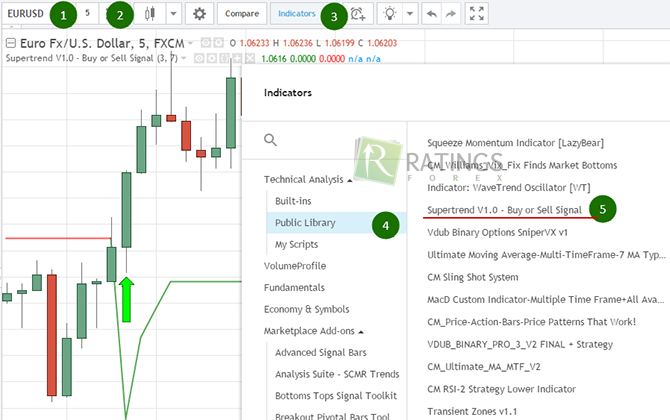Select My Scripts category
Image resolution: width=670 pixels, height=420 pixels.
pyautogui.click(x=297, y=244)
